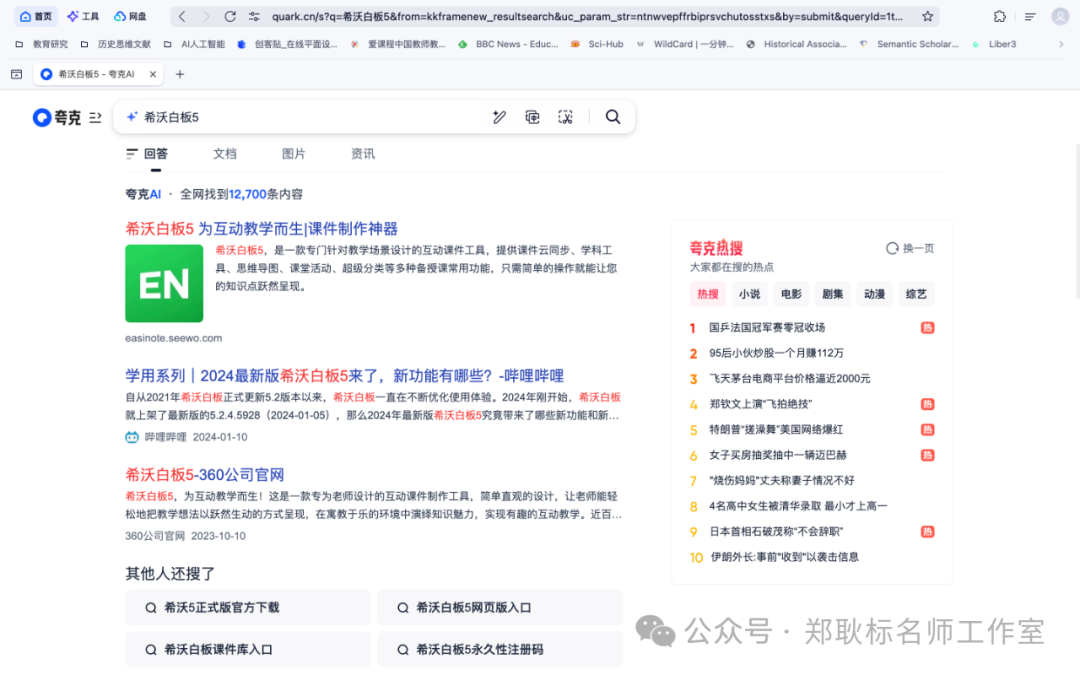Viewport: 1080px width, 675px height.
Task: Search suggestion 希沃白板5网页版入口
Action: coord(500,608)
